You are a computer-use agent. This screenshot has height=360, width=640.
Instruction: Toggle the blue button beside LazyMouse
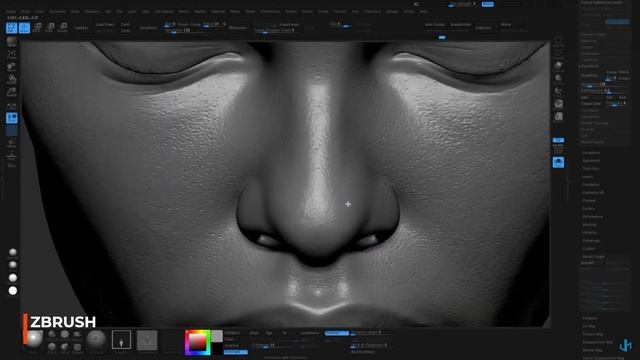coord(337,333)
